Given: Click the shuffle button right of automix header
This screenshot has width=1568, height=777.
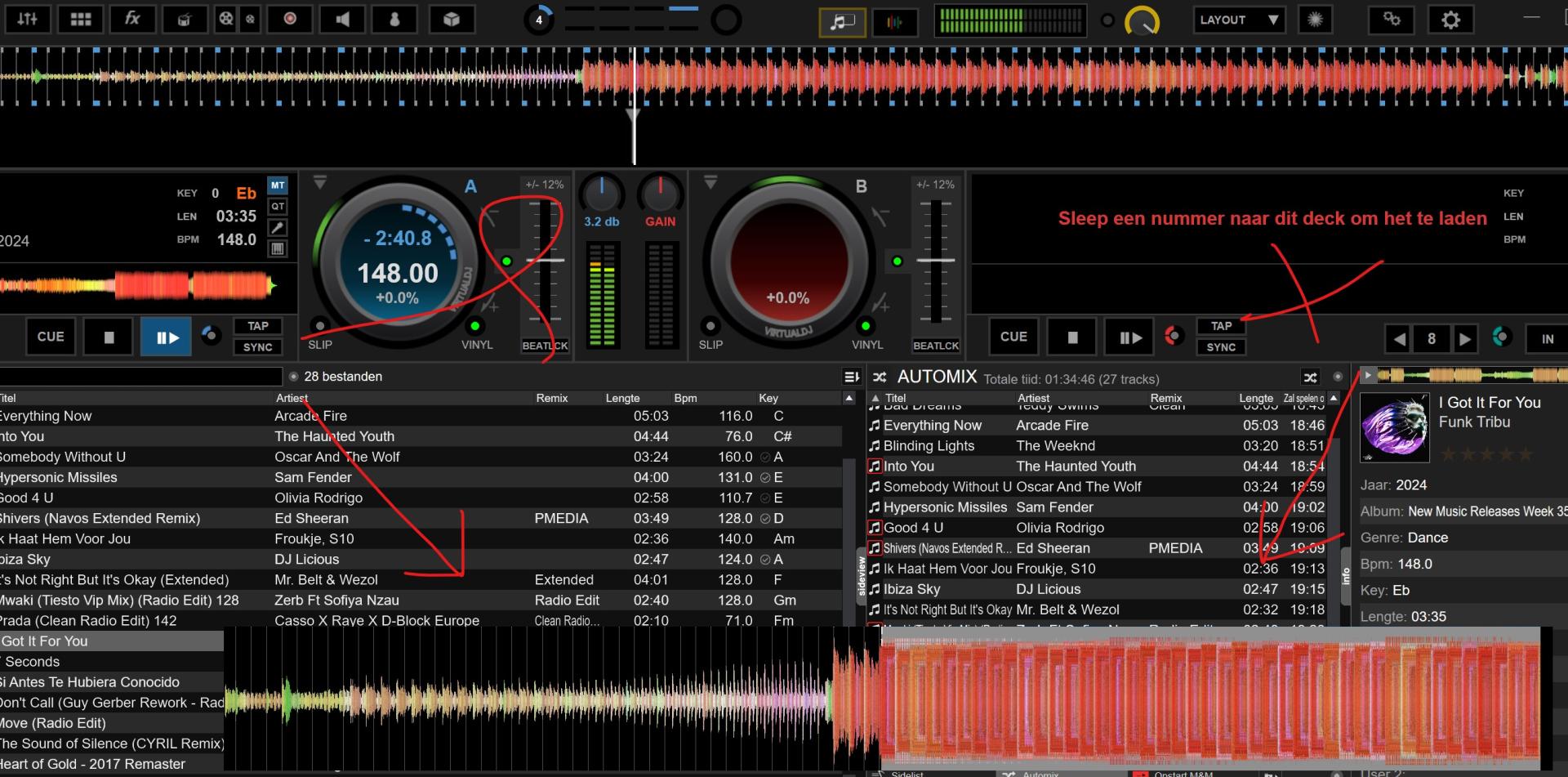Looking at the screenshot, I should click(x=1310, y=377).
